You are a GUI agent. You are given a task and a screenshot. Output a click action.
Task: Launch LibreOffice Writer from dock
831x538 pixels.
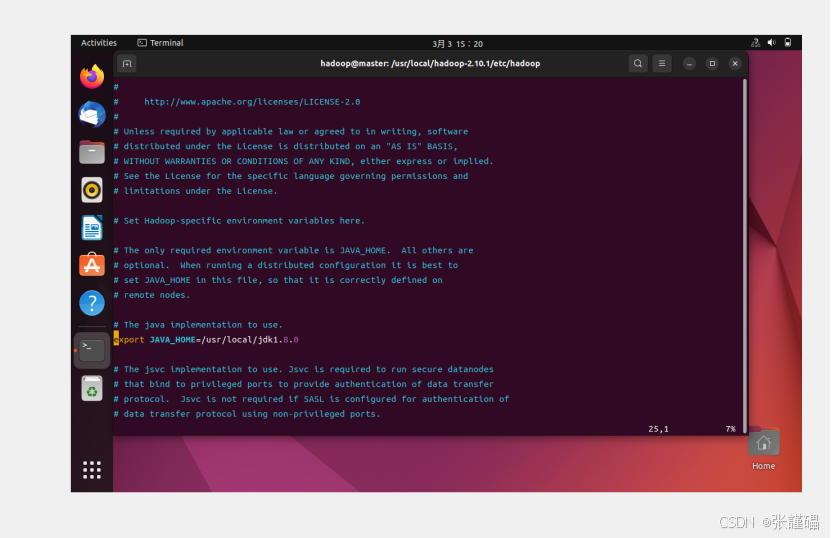coord(92,227)
